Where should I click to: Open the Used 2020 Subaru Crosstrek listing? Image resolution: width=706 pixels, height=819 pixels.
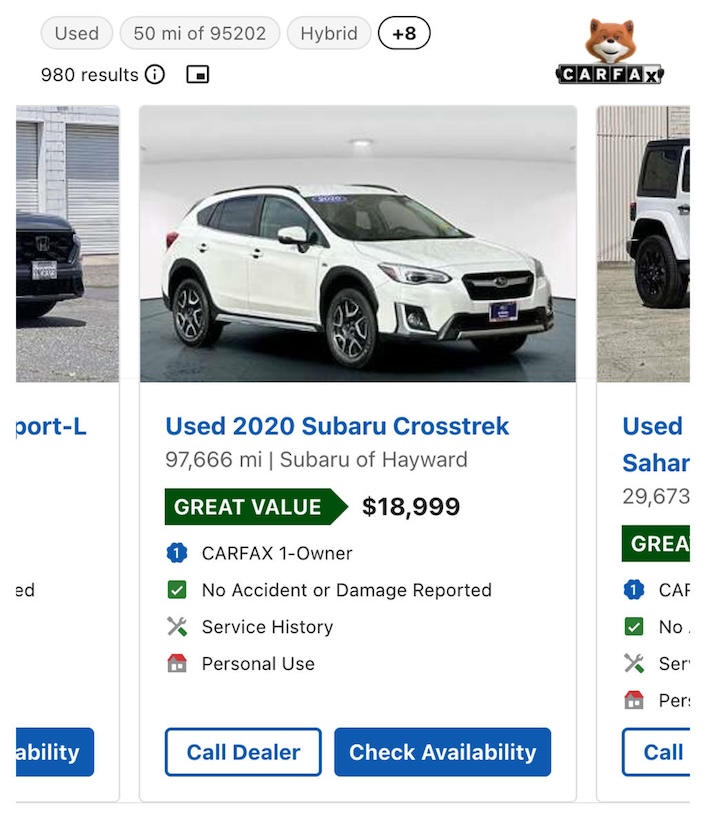click(339, 425)
